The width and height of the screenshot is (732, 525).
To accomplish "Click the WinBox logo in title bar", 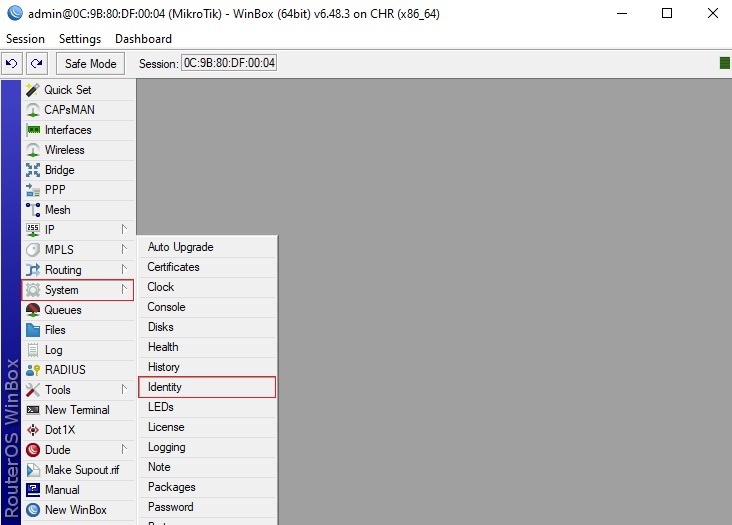I will click(x=15, y=13).
